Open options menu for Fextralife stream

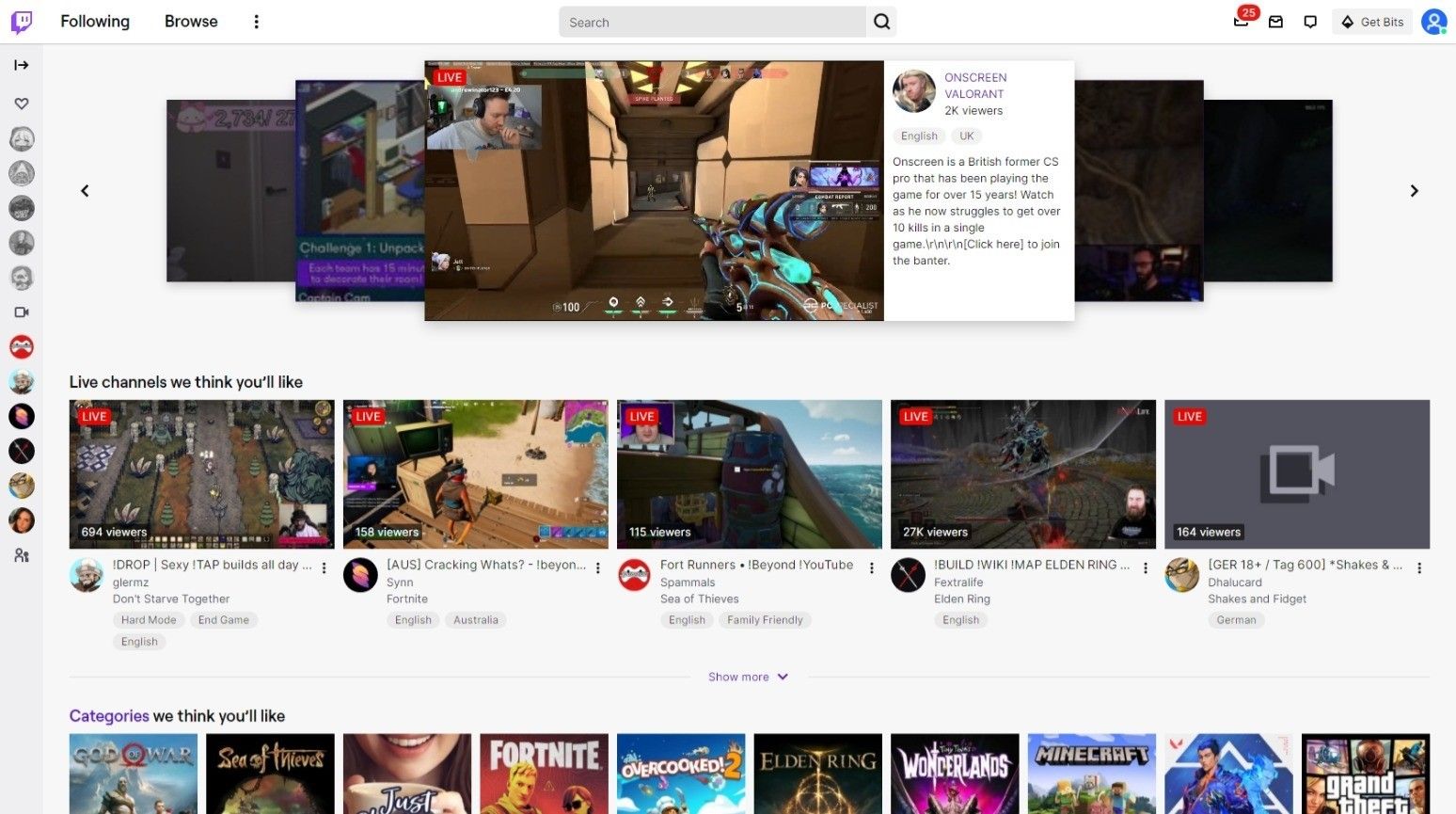pyautogui.click(x=1146, y=568)
